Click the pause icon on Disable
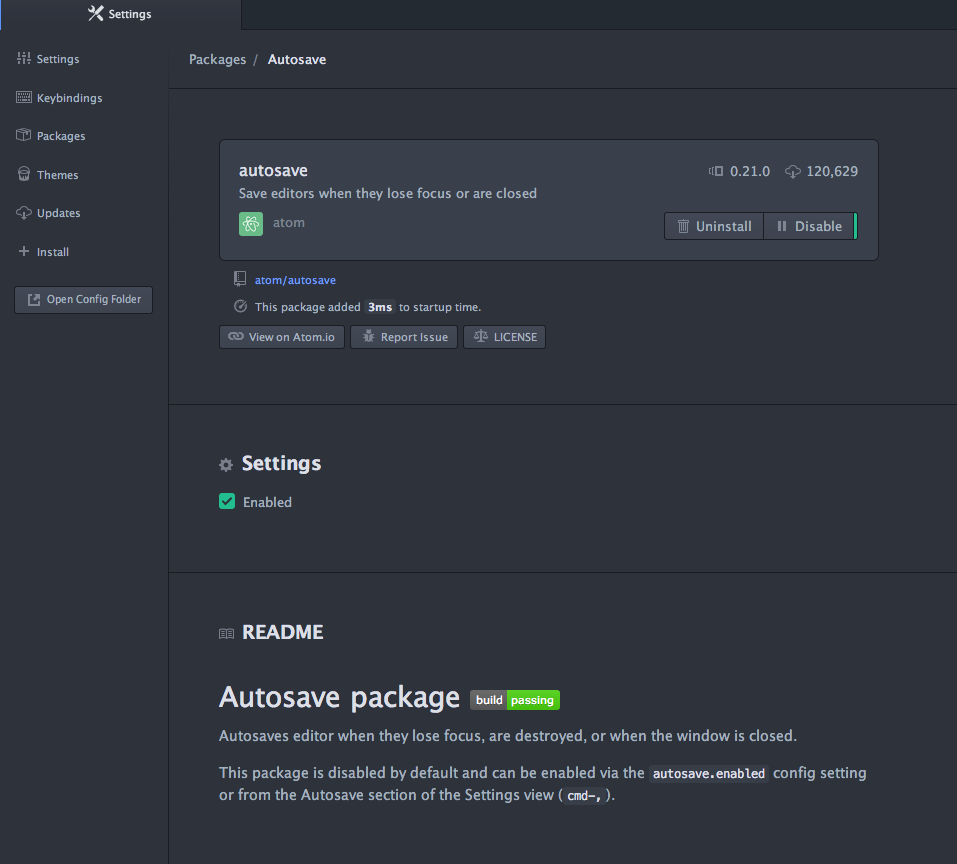The width and height of the screenshot is (957, 864). tap(782, 226)
